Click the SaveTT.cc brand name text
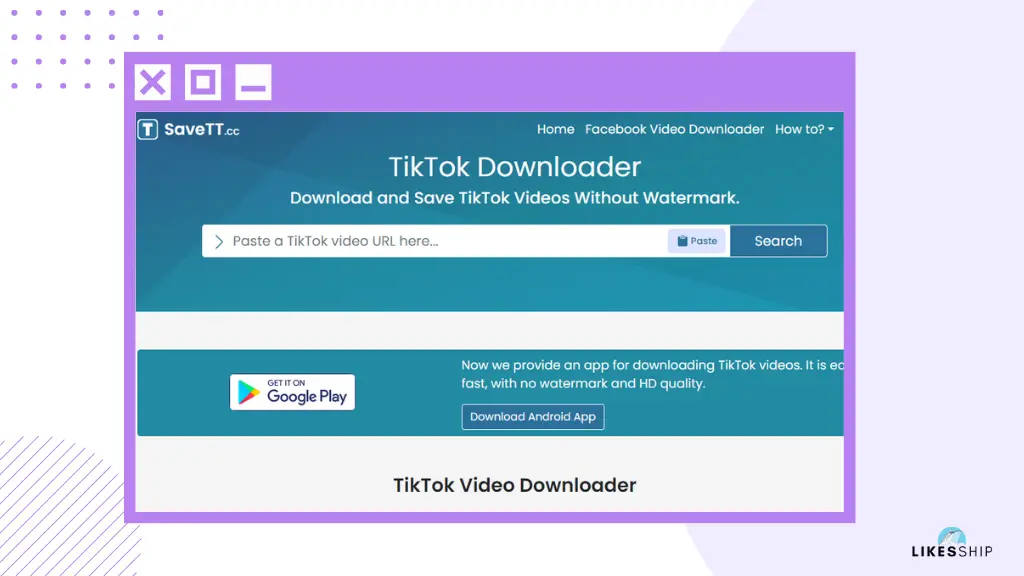This screenshot has width=1024, height=576. click(201, 129)
